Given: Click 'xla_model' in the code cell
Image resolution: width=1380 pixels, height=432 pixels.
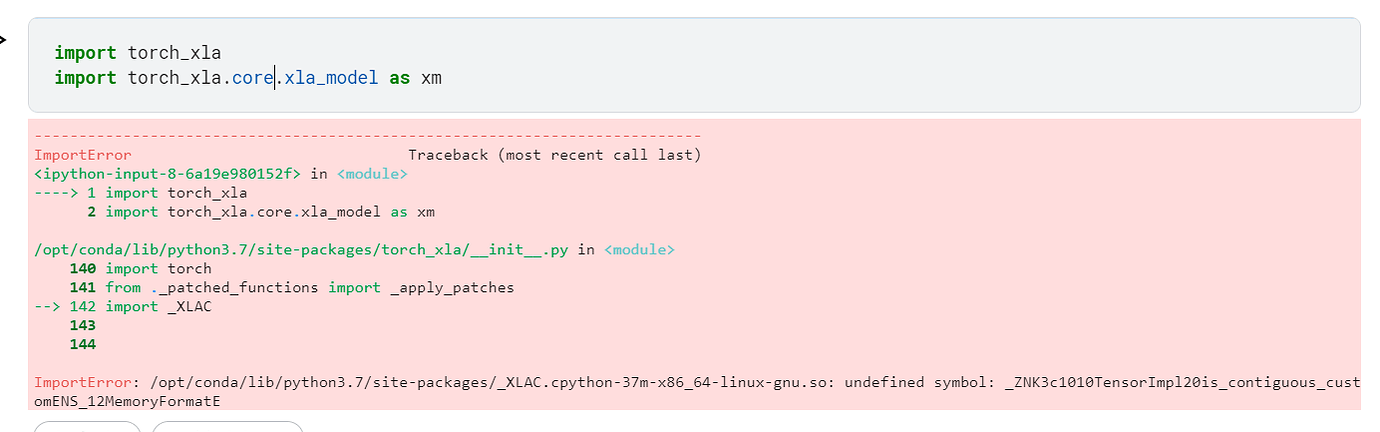Looking at the screenshot, I should [331, 77].
